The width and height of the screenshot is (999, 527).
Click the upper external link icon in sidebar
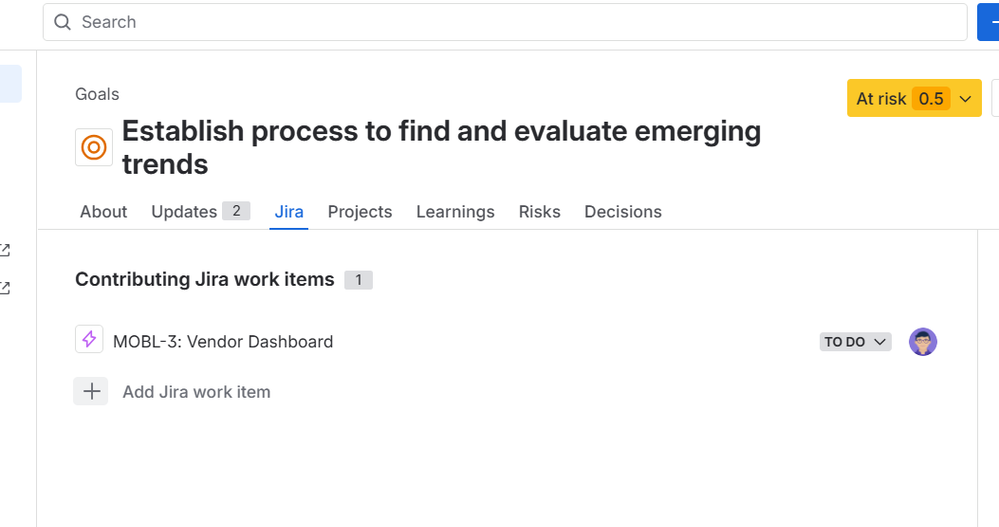[x=5, y=250]
